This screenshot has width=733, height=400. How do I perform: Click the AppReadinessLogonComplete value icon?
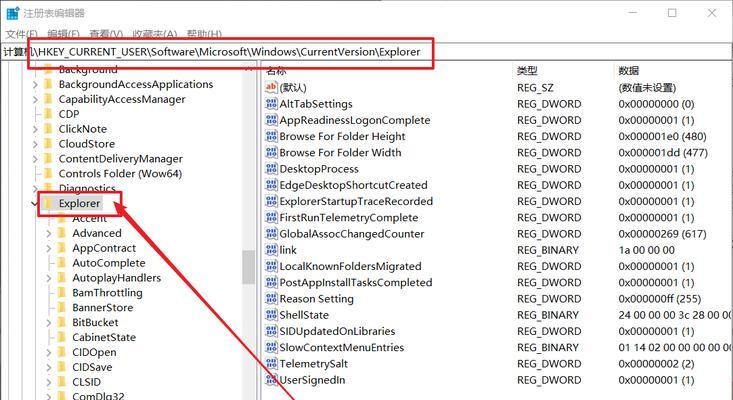pos(271,120)
